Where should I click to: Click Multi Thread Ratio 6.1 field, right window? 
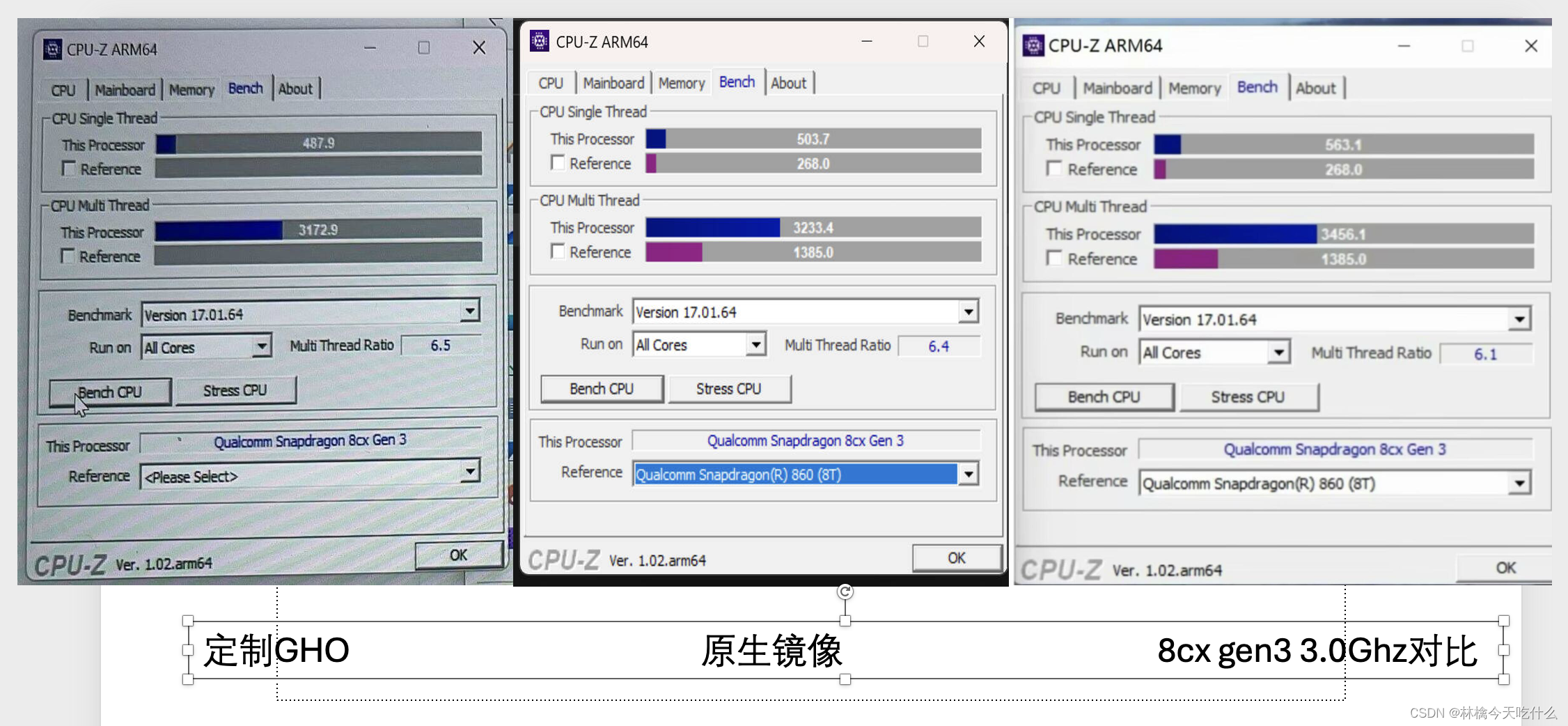pyautogui.click(x=1486, y=354)
